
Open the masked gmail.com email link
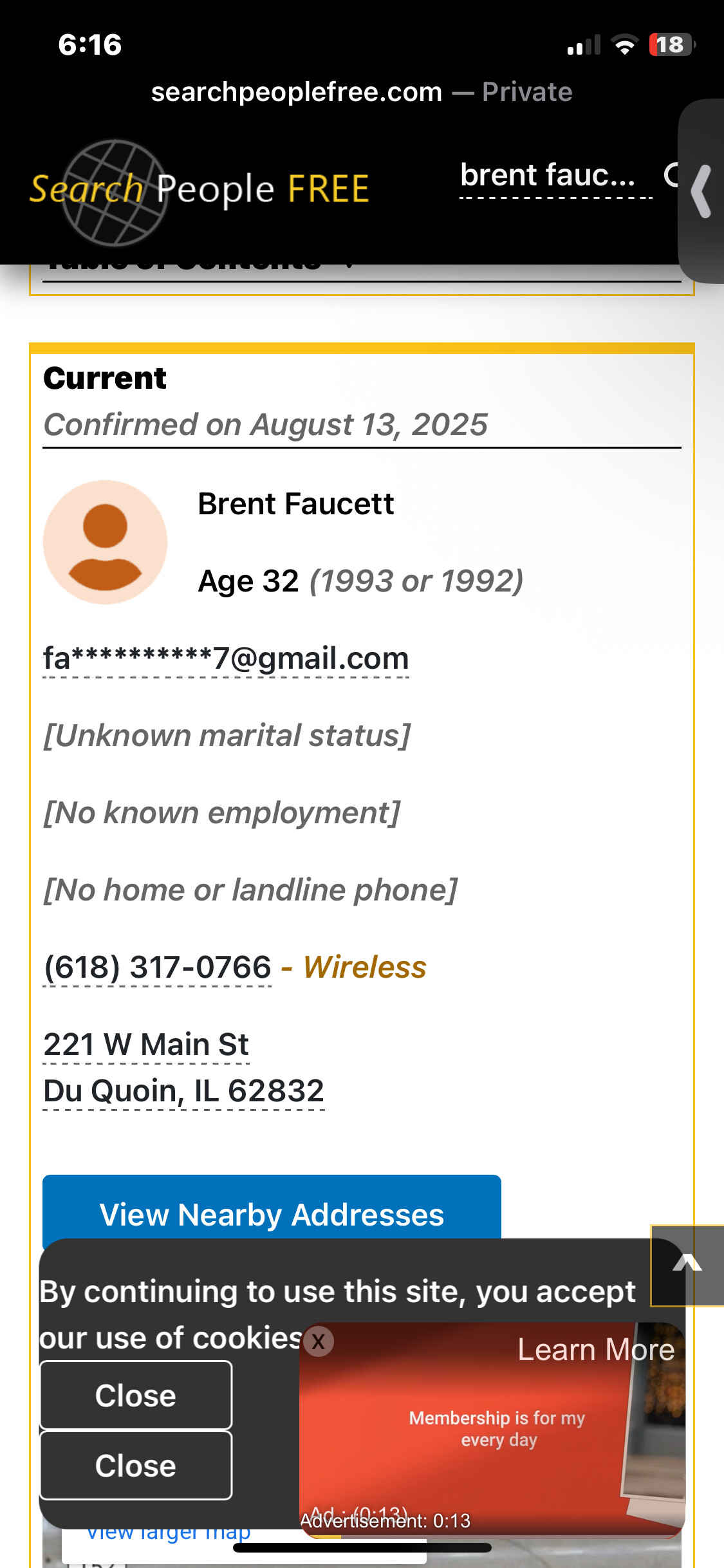pyautogui.click(x=226, y=658)
